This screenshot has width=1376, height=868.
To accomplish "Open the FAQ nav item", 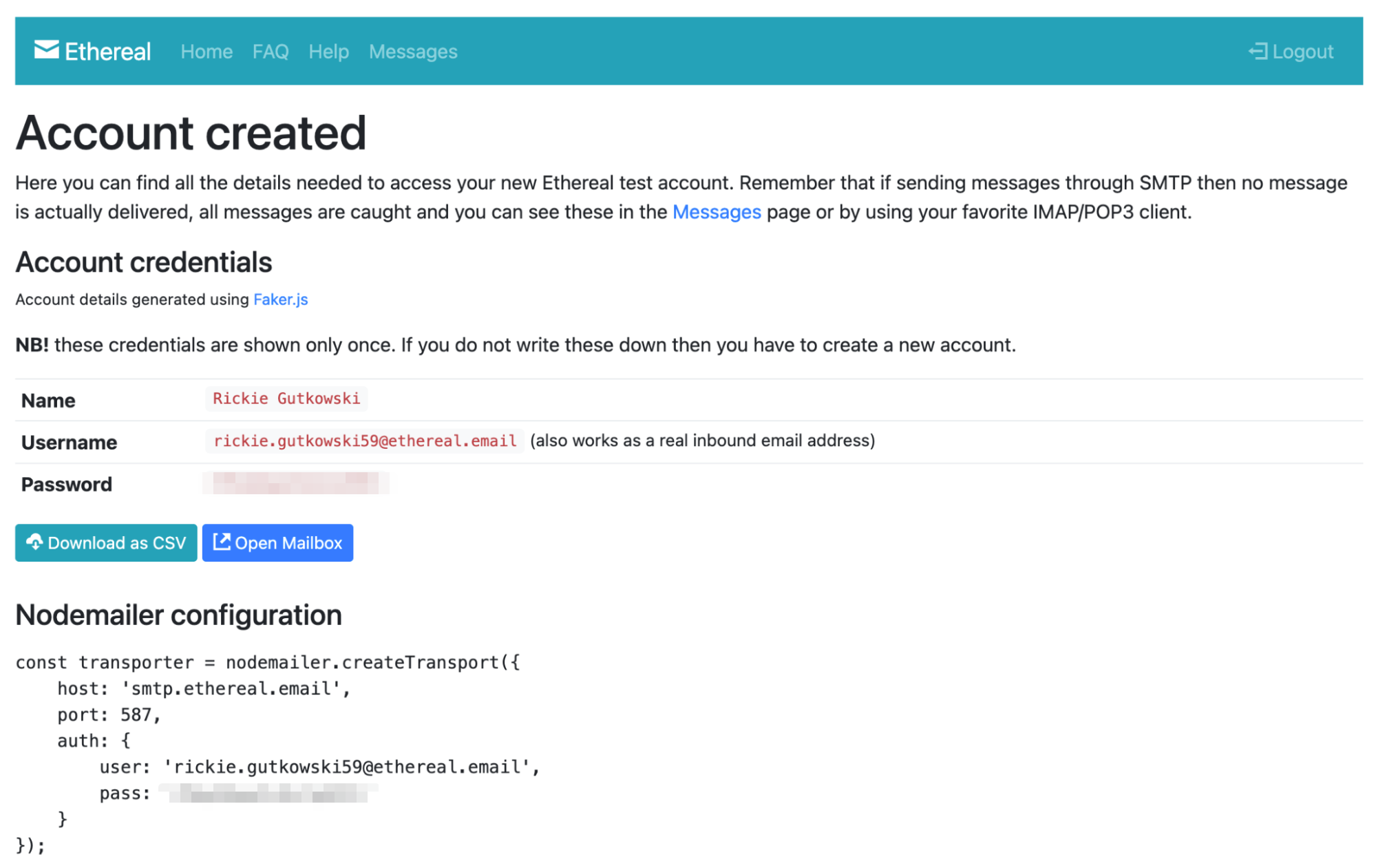I will tap(270, 52).
